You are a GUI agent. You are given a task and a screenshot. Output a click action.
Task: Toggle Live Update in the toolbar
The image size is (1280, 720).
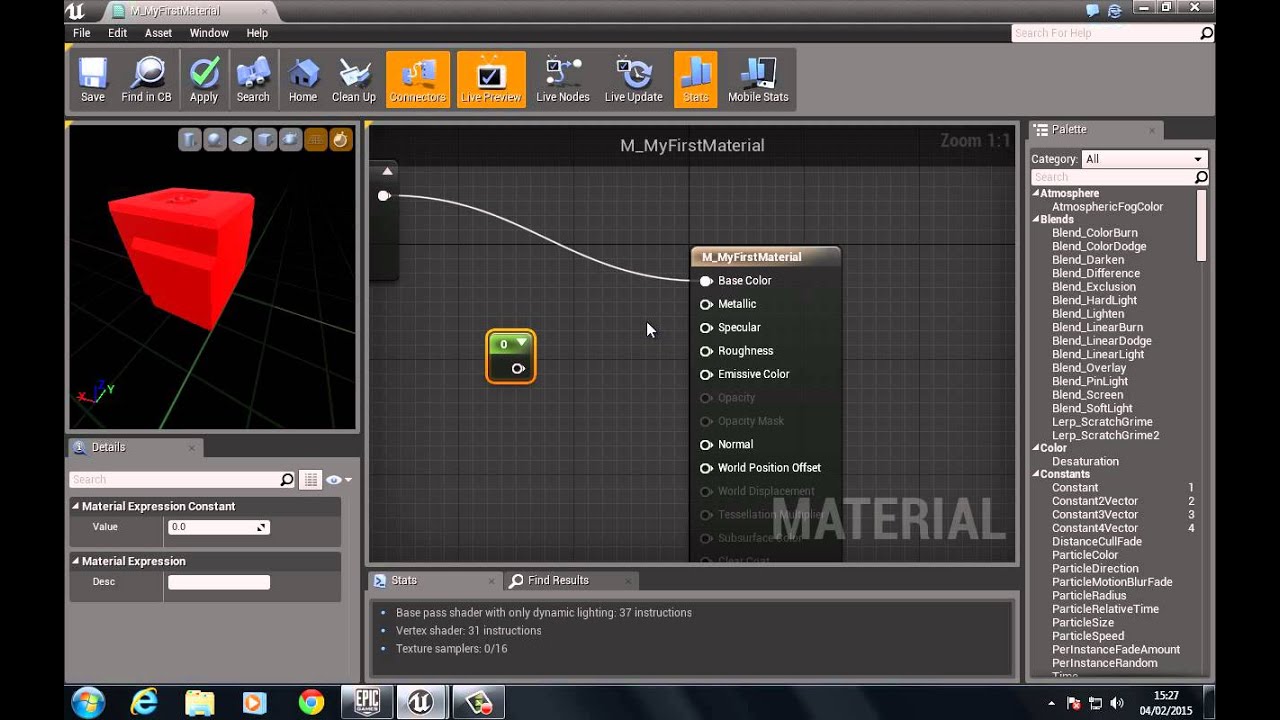pos(634,80)
